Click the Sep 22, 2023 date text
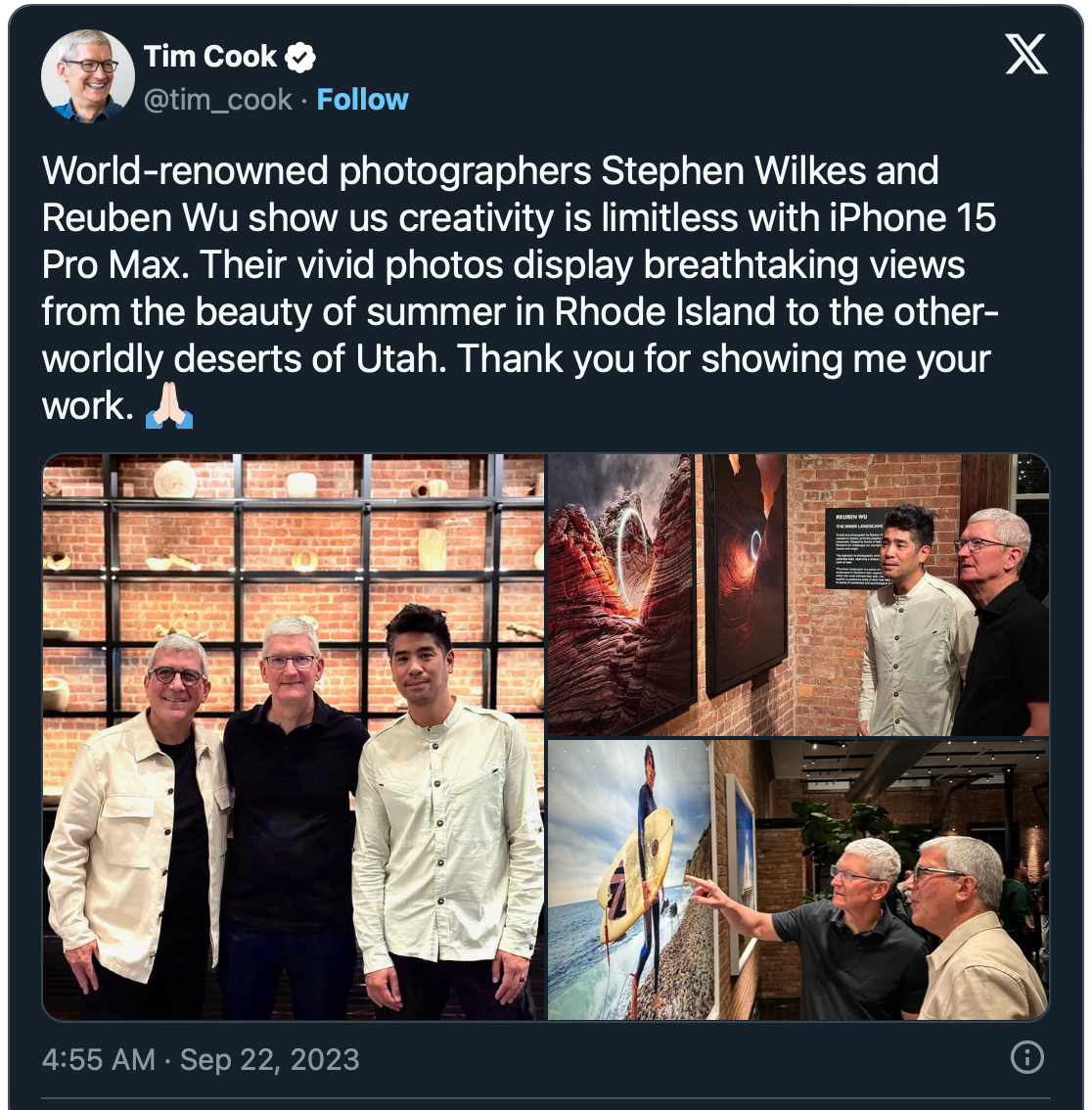 270,1060
